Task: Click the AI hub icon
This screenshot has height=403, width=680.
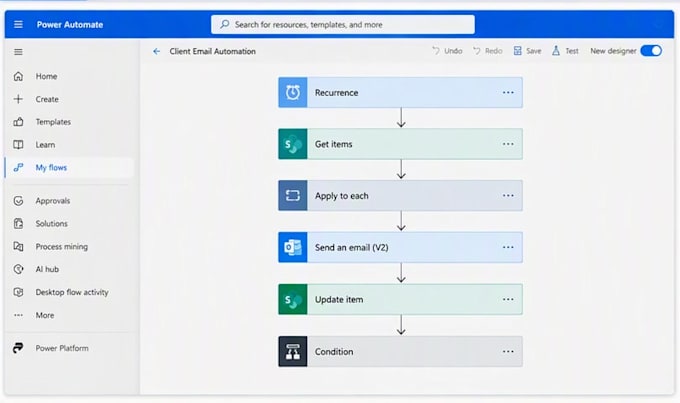Action: 18,269
